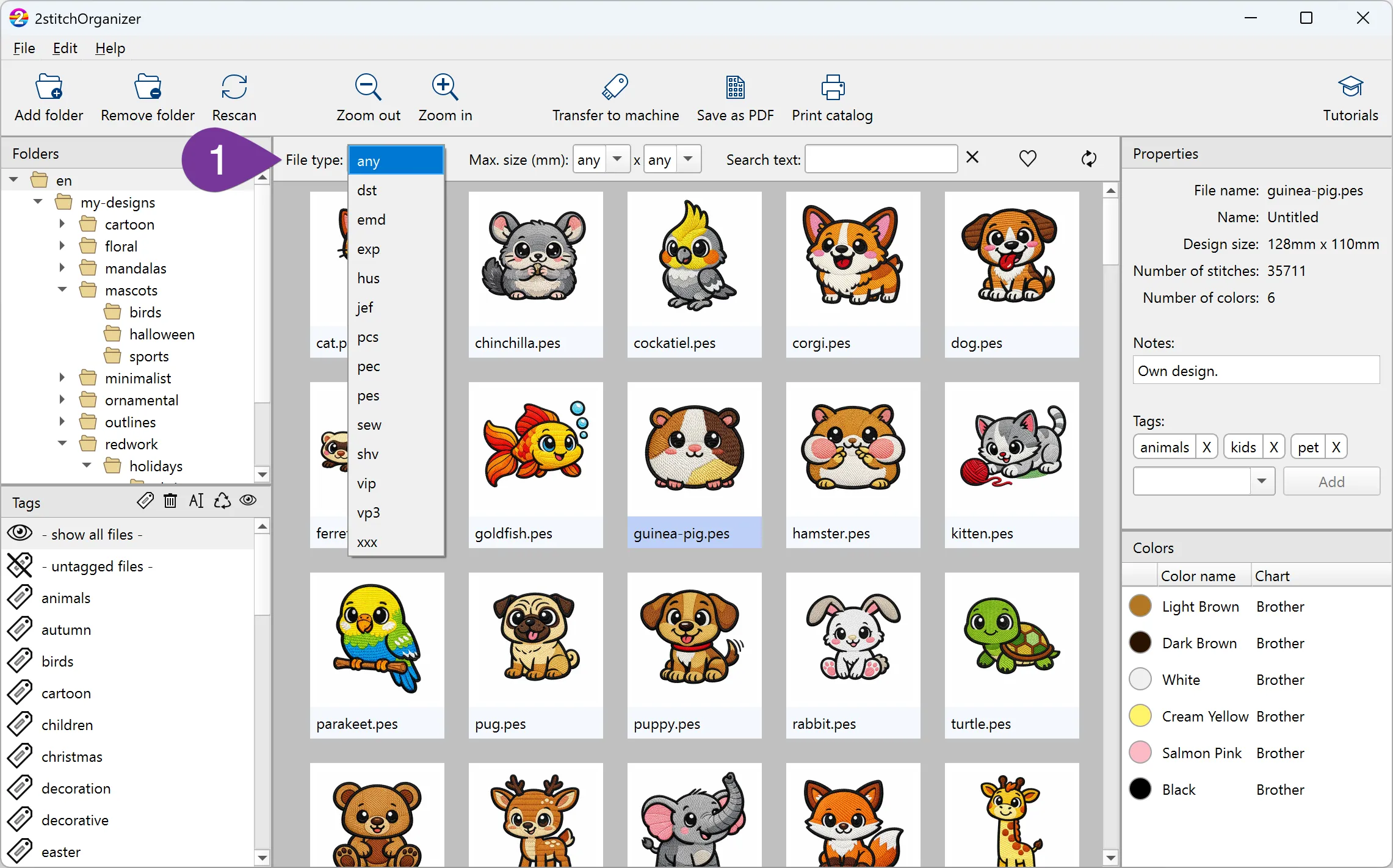Open the max width size dropdown

[x=618, y=159]
